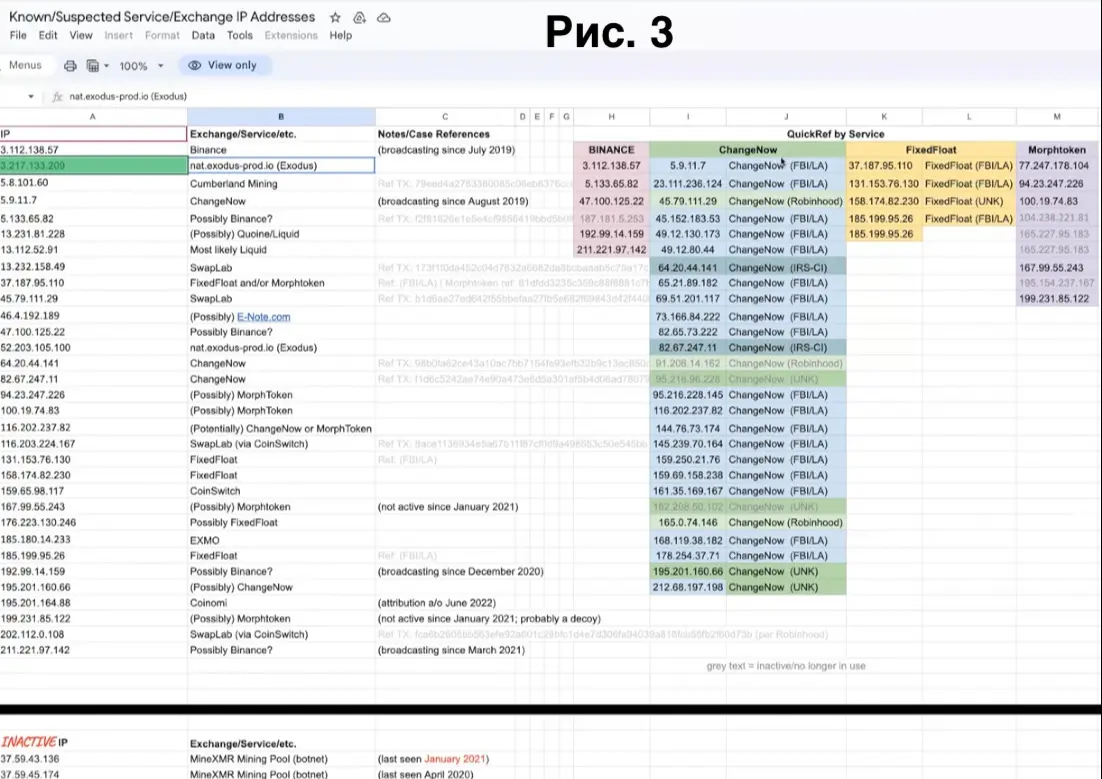Select the Exchange/Service/etc. header in row 1
The width and height of the screenshot is (1102, 779).
tap(281, 134)
